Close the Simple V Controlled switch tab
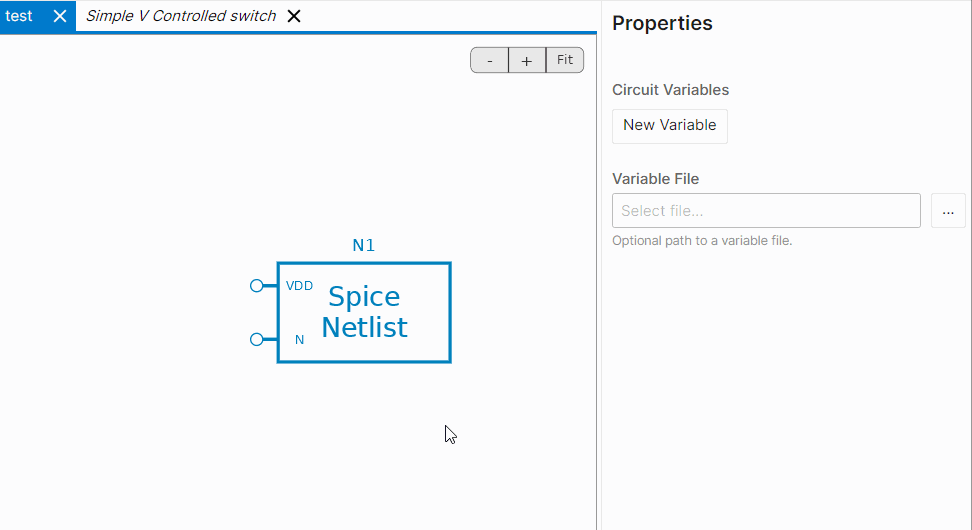972x530 pixels. coord(294,16)
